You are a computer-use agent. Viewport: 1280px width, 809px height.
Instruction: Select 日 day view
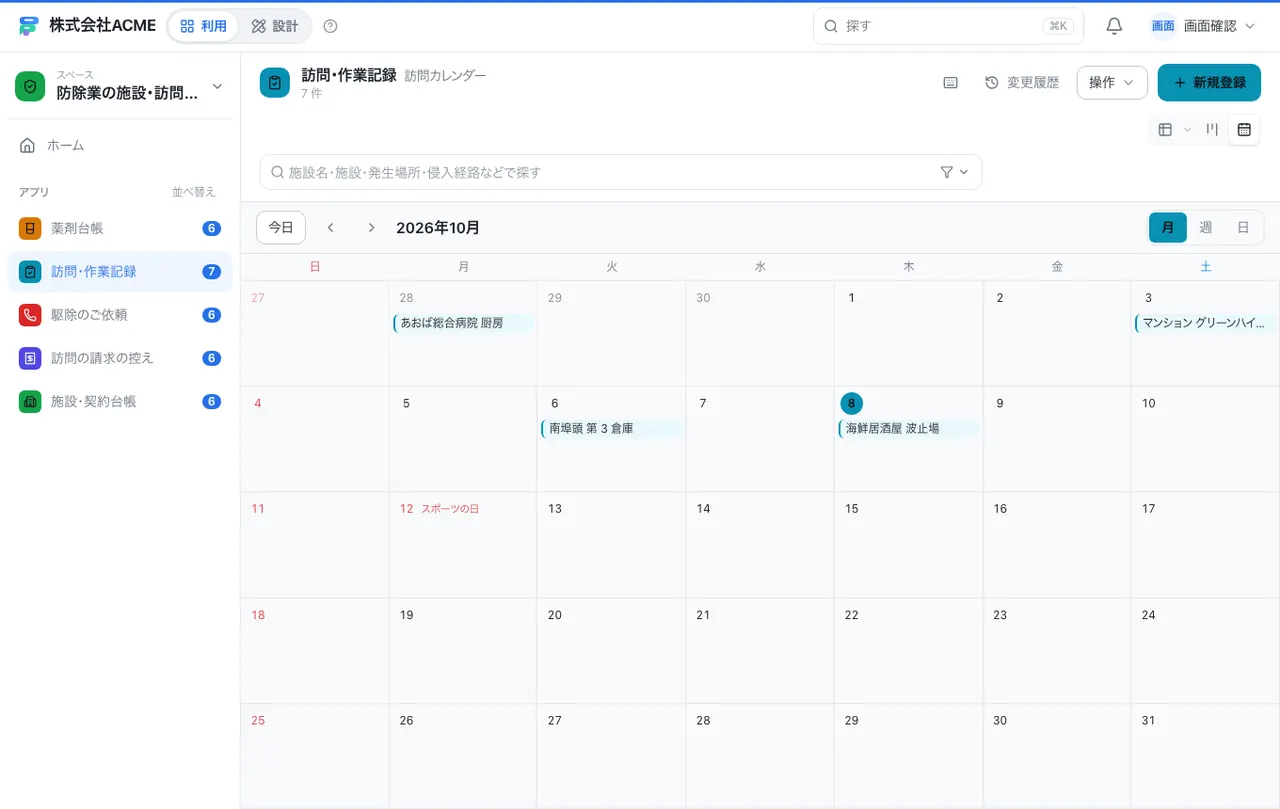pyautogui.click(x=1243, y=228)
